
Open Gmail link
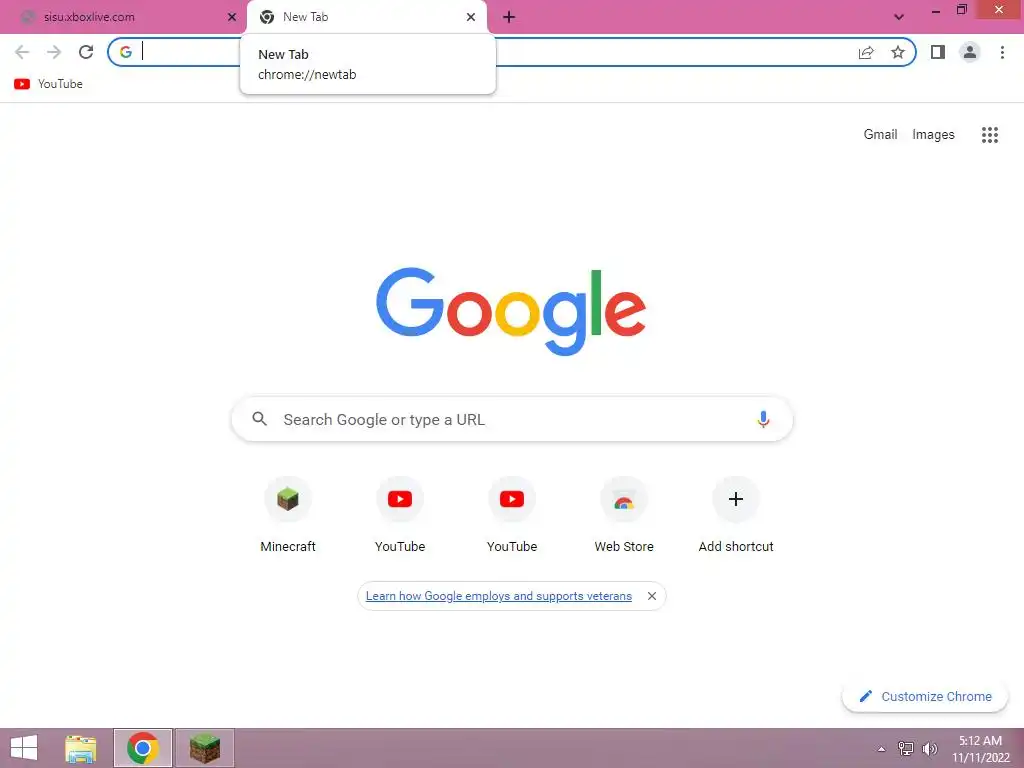pyautogui.click(x=880, y=135)
